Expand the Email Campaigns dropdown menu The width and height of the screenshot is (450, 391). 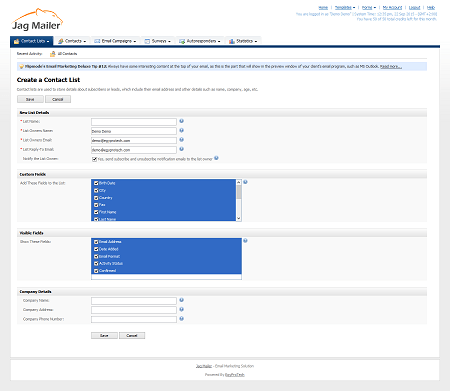115,41
